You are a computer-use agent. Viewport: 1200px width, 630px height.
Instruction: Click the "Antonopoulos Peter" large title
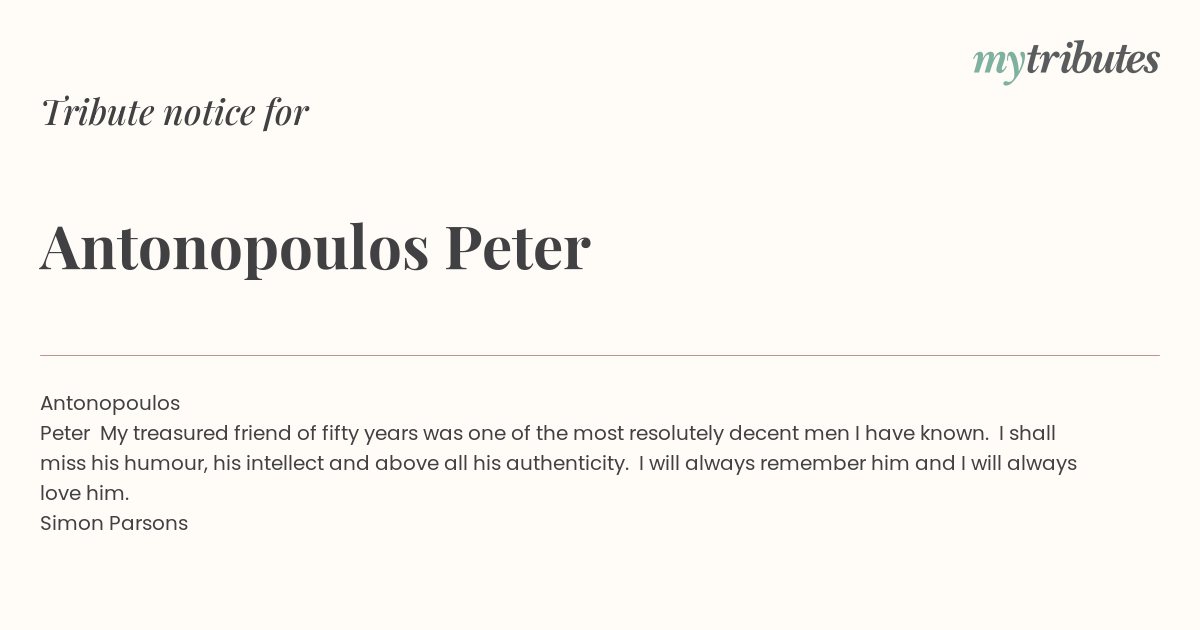click(315, 248)
